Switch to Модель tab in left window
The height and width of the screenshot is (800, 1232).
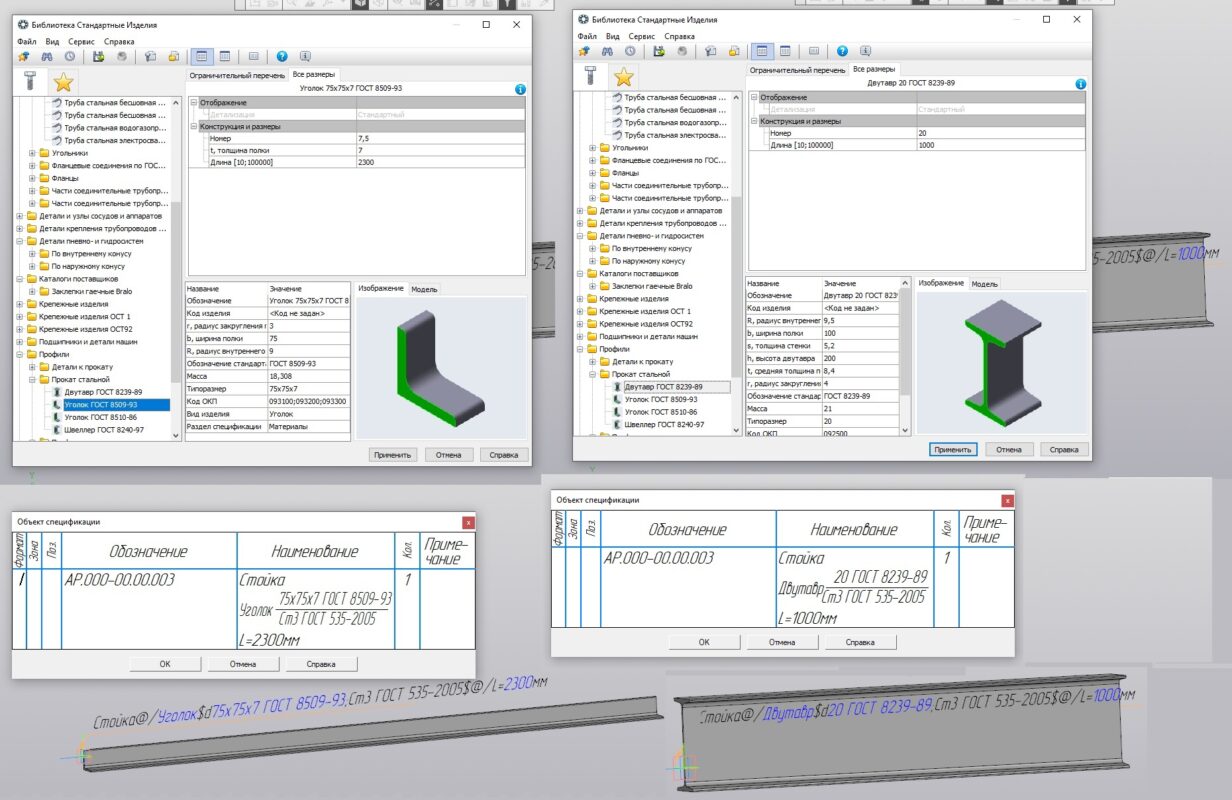point(425,289)
